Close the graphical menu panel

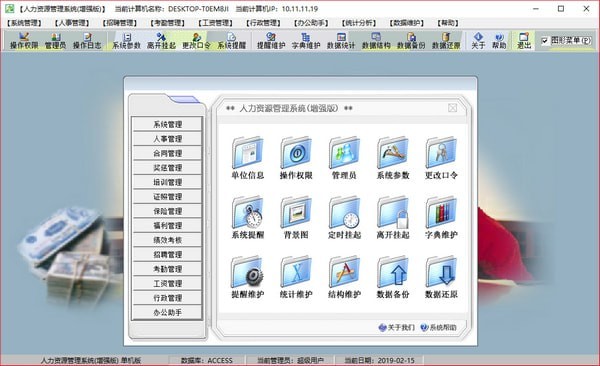pos(452,108)
